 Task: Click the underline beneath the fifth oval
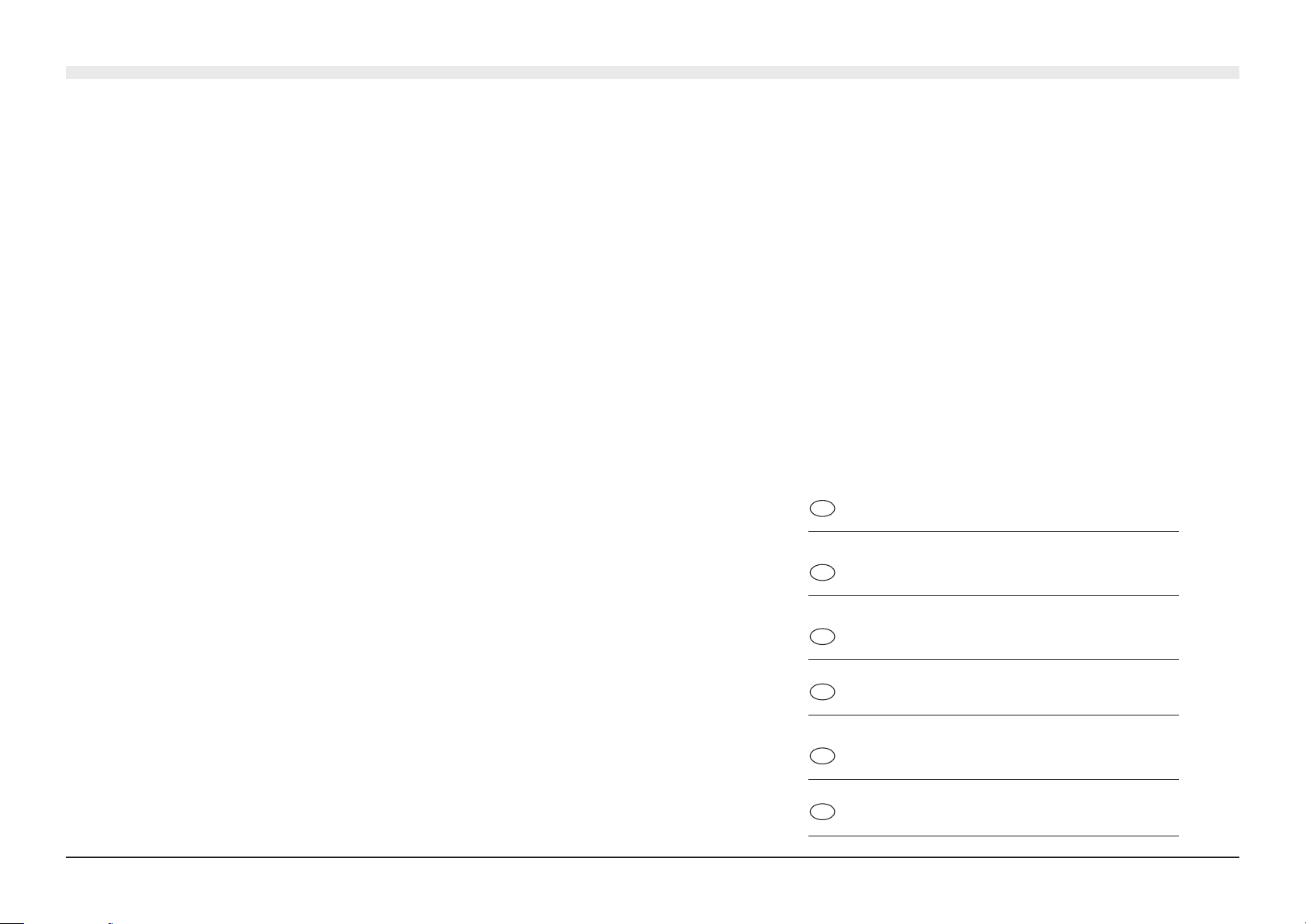pos(994,779)
